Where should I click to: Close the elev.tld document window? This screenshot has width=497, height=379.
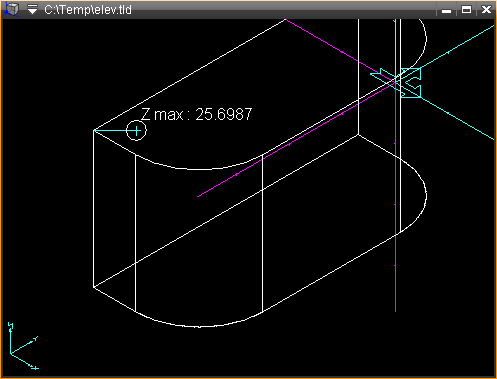click(x=486, y=10)
